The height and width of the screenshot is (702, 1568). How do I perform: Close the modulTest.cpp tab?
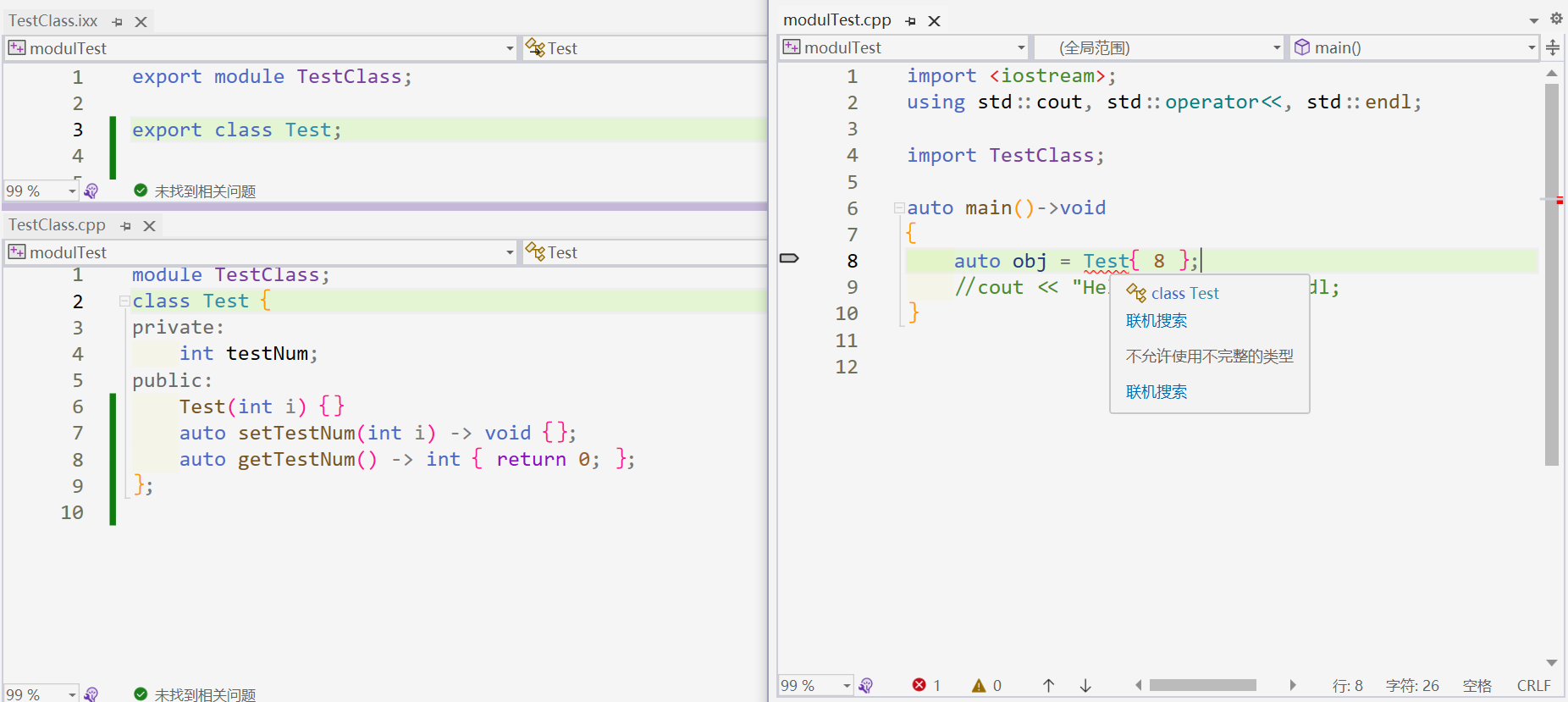pyautogui.click(x=935, y=21)
